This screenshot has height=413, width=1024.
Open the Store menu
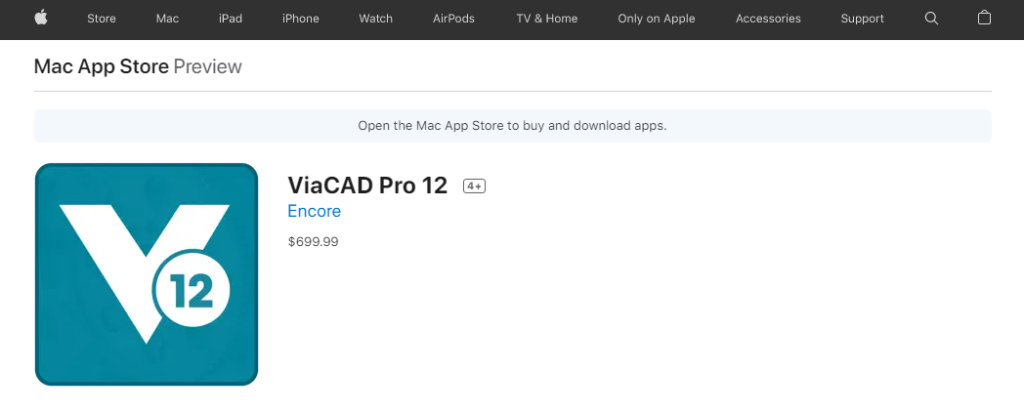click(101, 18)
